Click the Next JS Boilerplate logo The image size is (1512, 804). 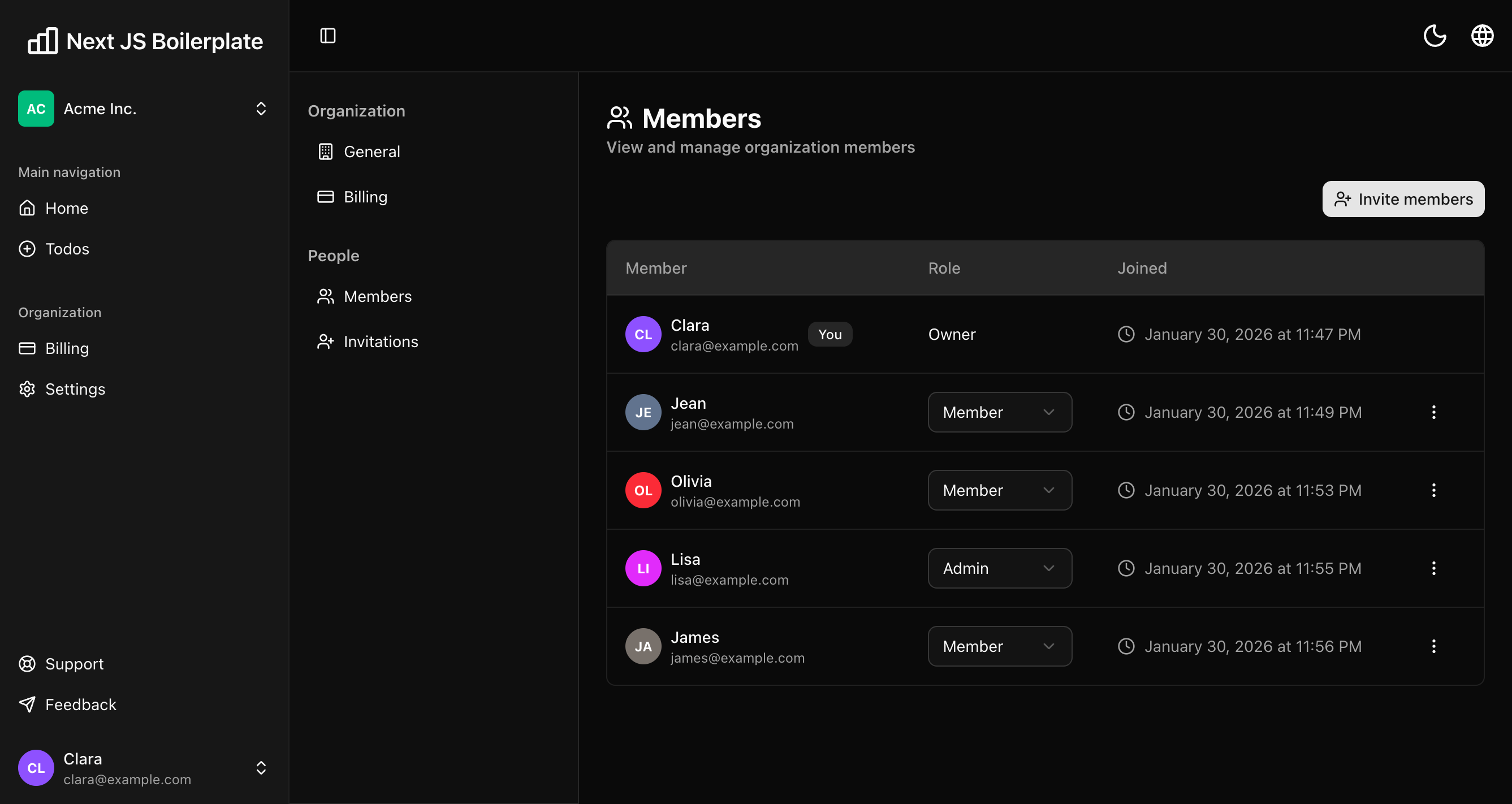coord(145,41)
